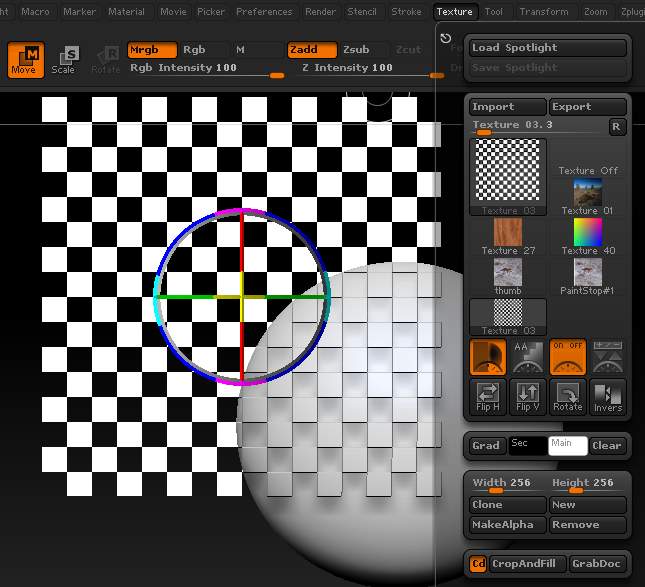
Task: Open the Texture menu
Action: 455,12
